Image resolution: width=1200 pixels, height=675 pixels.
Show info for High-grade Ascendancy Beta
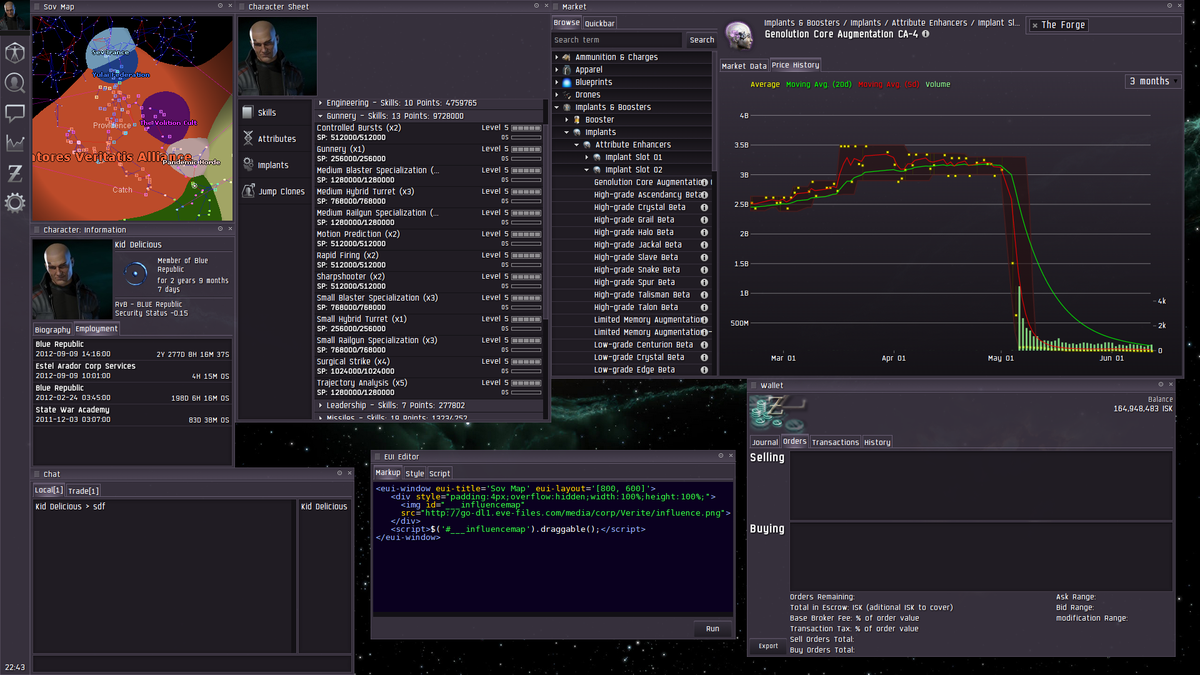(x=705, y=195)
